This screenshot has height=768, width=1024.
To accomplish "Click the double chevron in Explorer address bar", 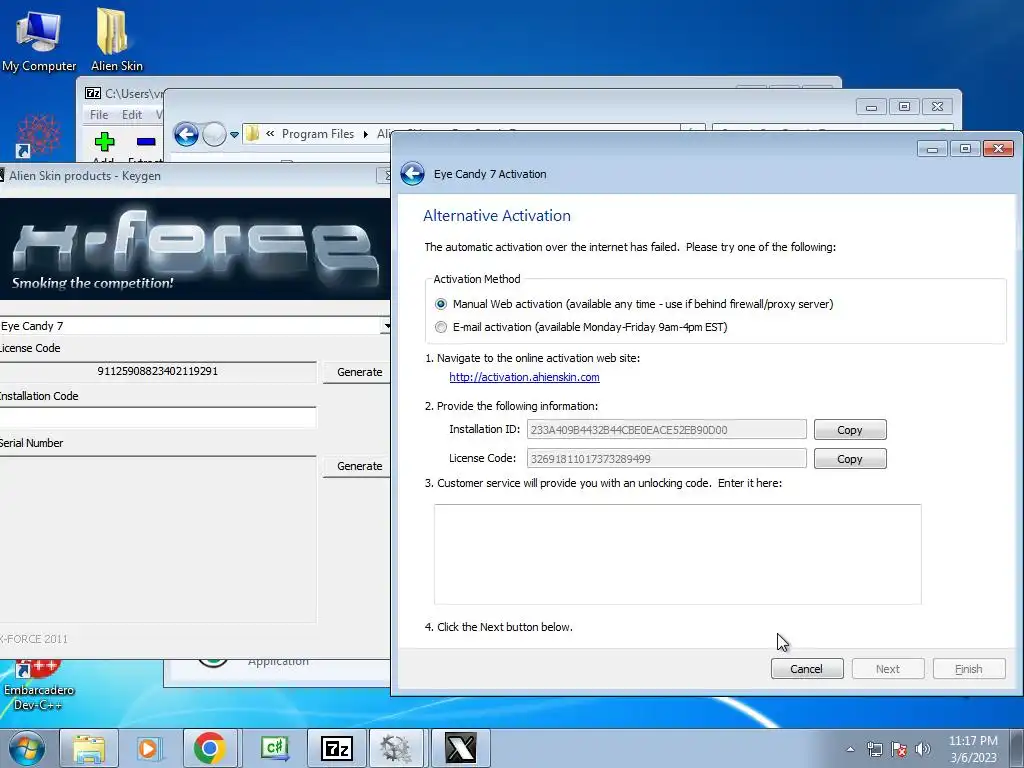I will 270,133.
